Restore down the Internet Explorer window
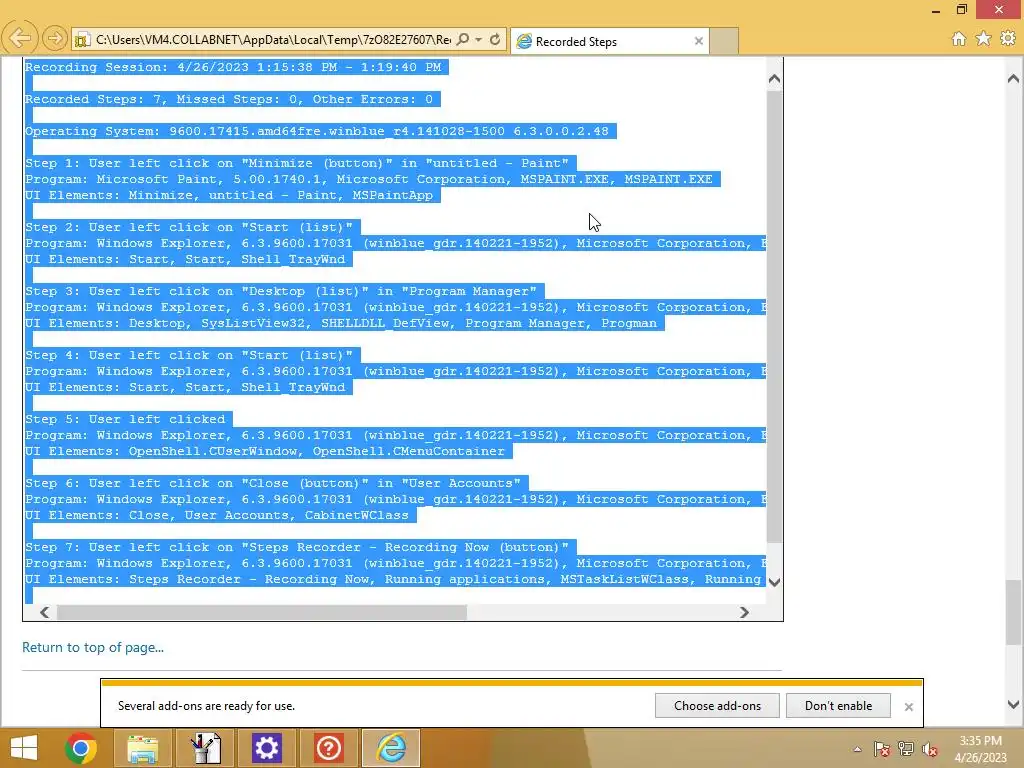The image size is (1024, 768). coord(962,10)
